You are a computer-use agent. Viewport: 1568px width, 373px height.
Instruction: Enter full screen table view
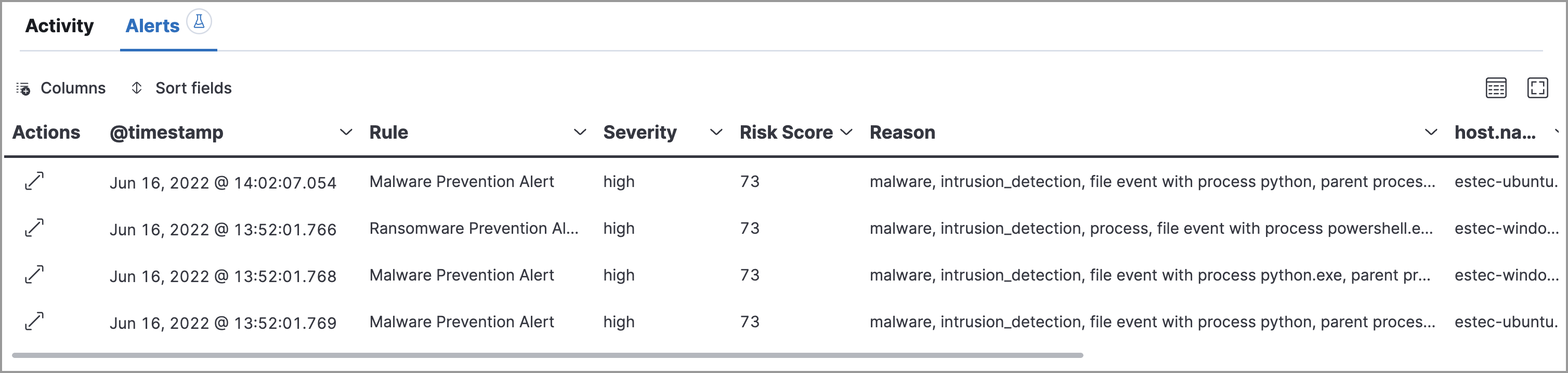click(x=1537, y=88)
